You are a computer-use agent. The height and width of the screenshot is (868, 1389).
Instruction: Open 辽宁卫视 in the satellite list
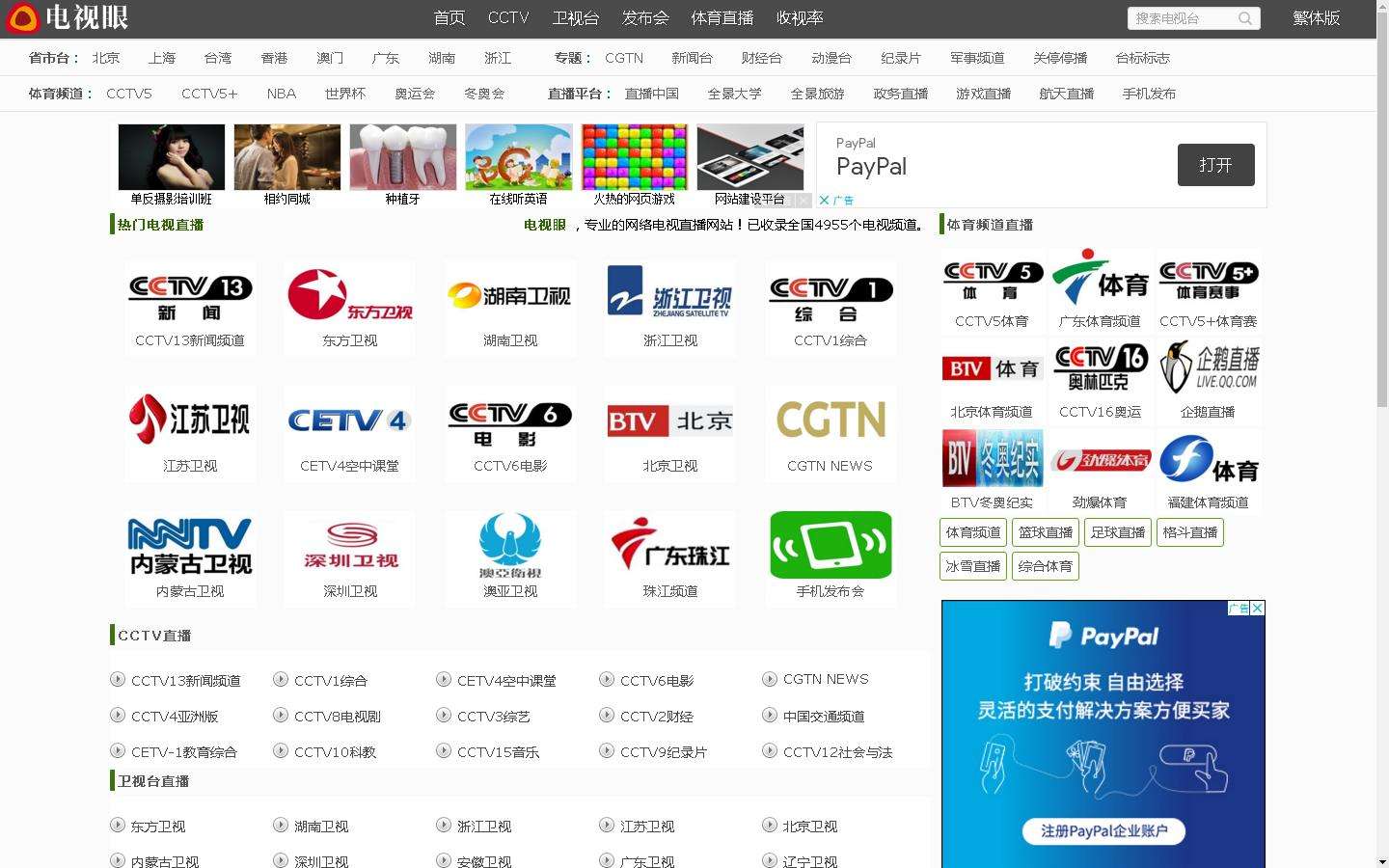(x=810, y=861)
